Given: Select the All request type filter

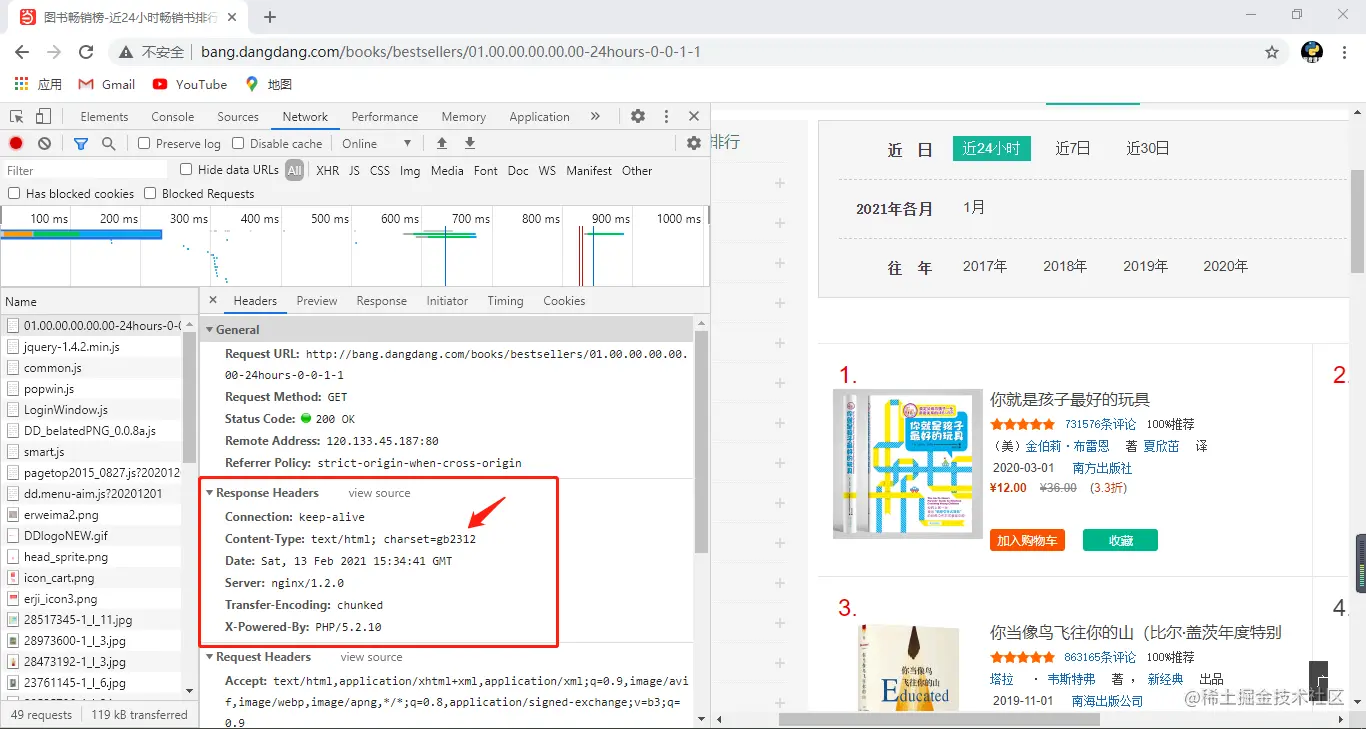Looking at the screenshot, I should tap(294, 170).
